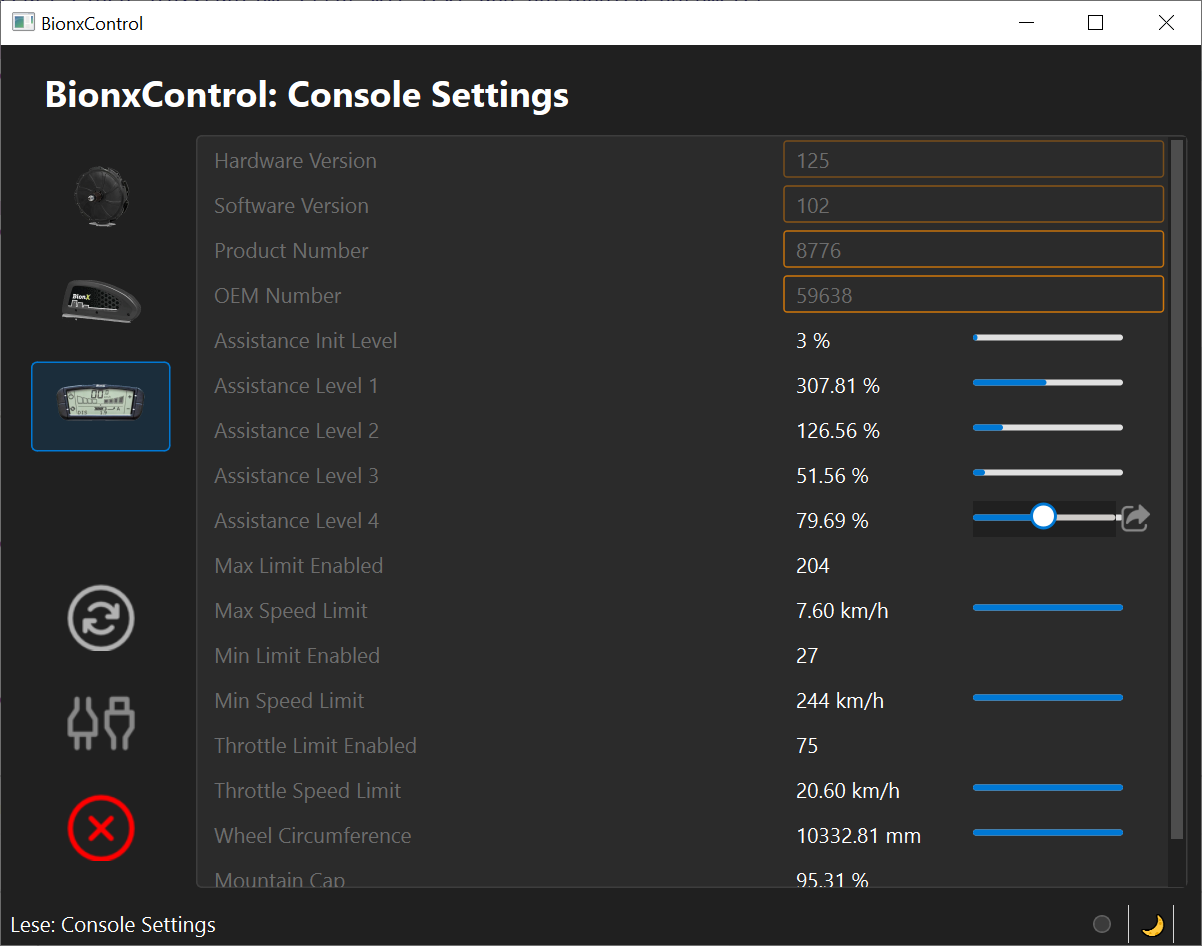Image resolution: width=1202 pixels, height=946 pixels.
Task: Open the motor settings icon in the sidebar
Action: coord(101,196)
